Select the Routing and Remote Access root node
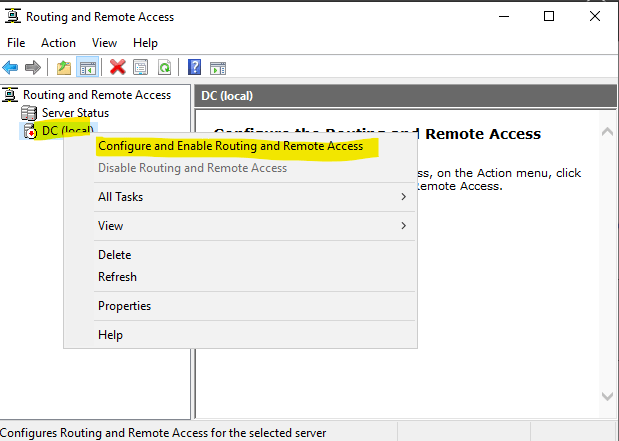The image size is (619, 441). click(x=96, y=95)
